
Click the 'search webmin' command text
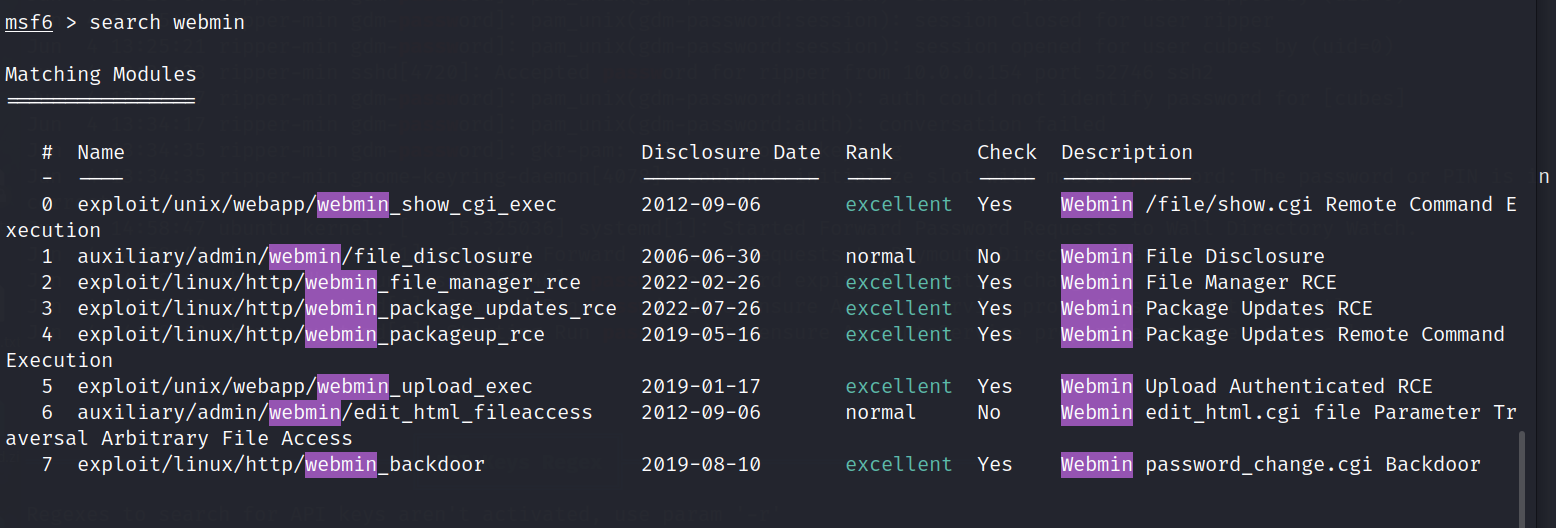167,22
